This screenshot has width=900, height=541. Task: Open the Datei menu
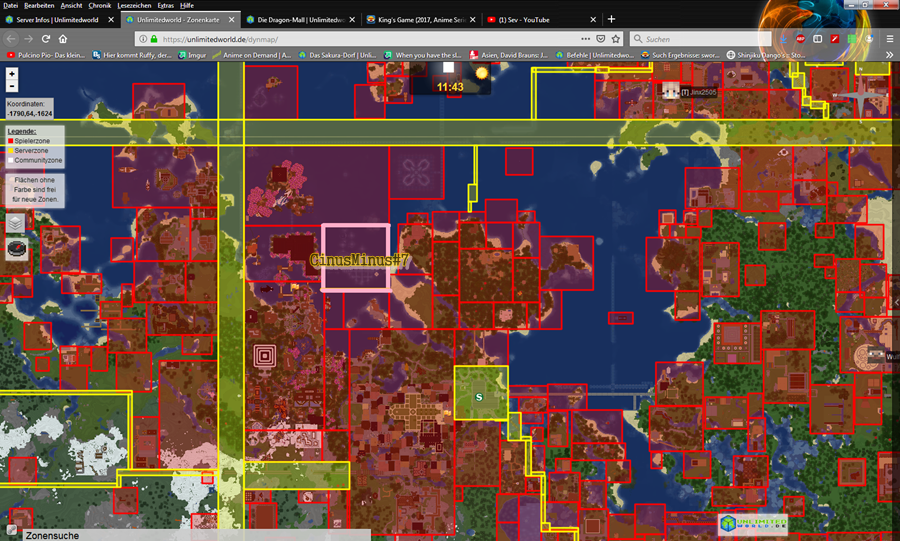tap(10, 5)
